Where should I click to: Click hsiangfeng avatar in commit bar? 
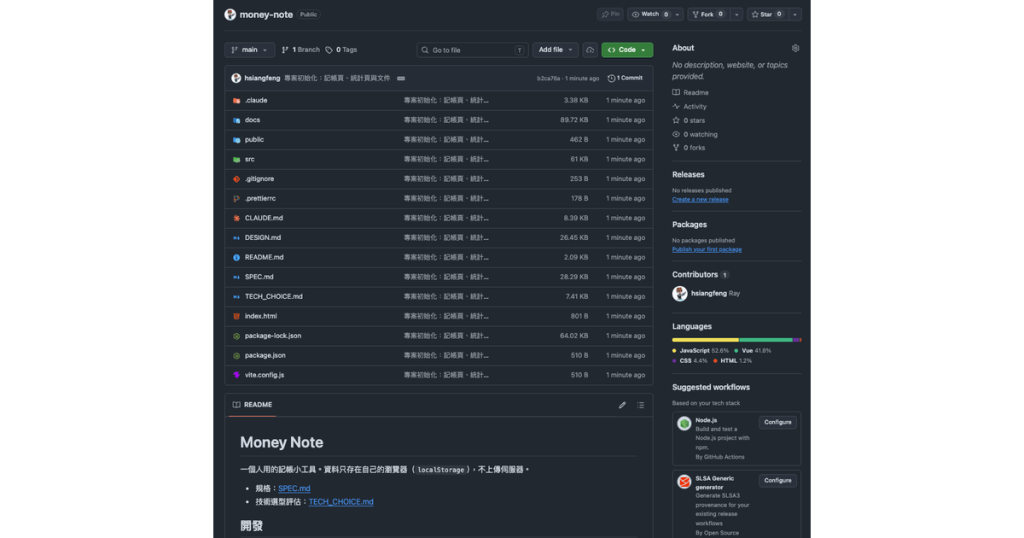[x=236, y=78]
